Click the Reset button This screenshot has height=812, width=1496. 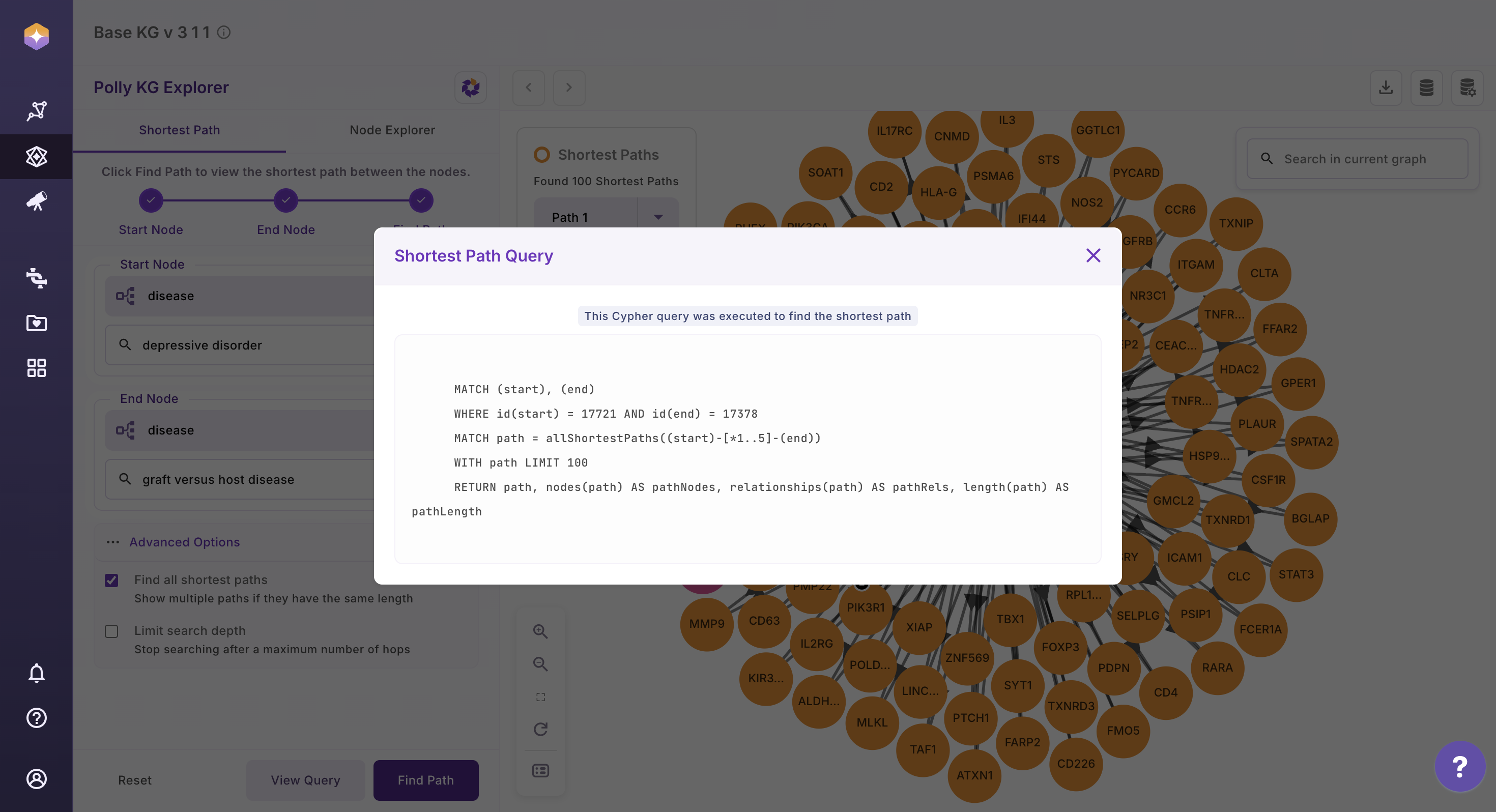tap(135, 780)
